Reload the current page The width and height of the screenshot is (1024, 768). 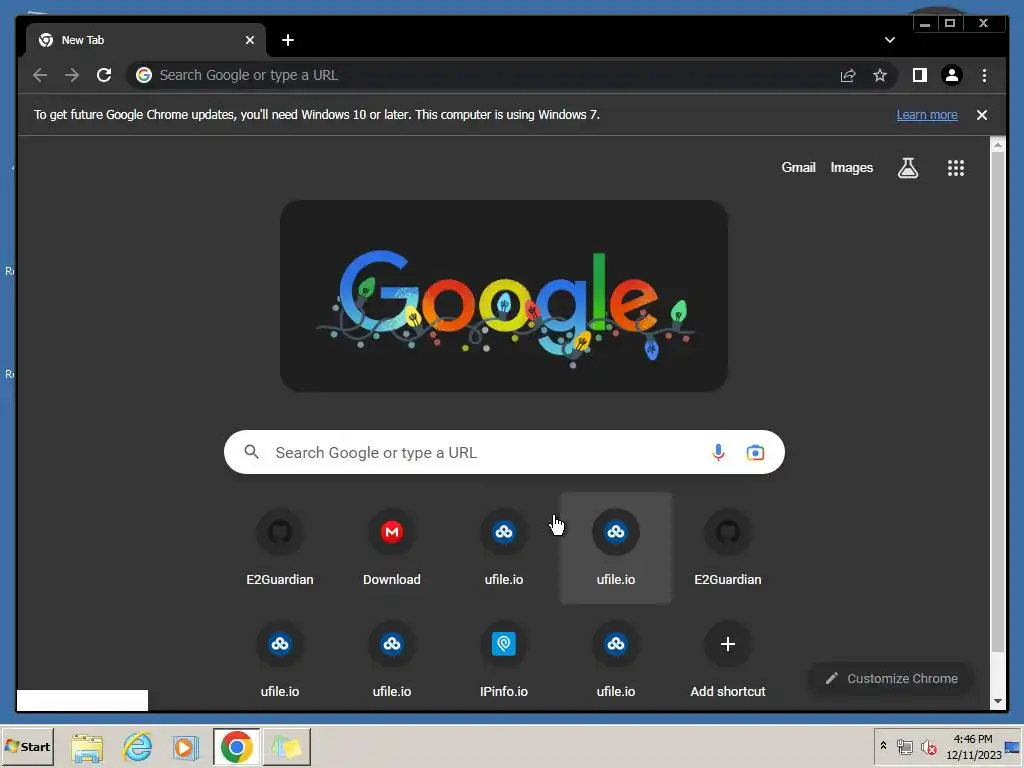click(x=104, y=75)
